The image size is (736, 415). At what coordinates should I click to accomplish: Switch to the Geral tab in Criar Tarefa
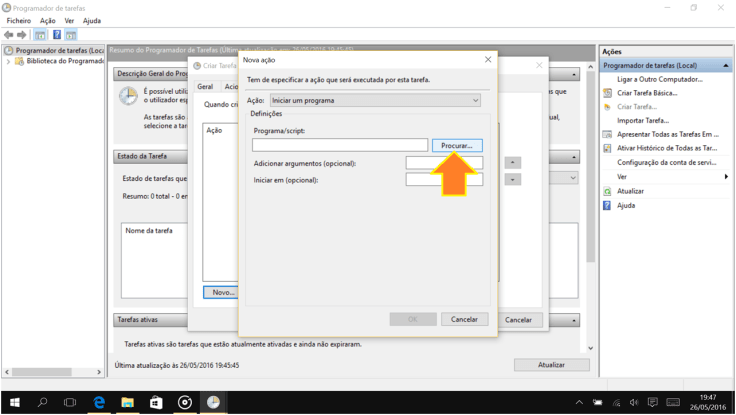pyautogui.click(x=204, y=87)
